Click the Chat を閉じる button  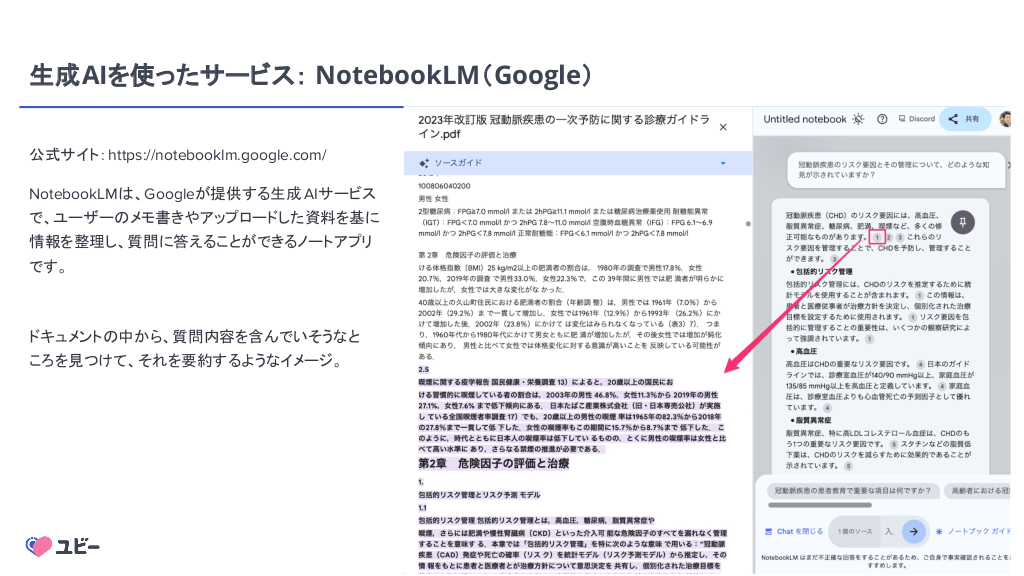tap(795, 531)
